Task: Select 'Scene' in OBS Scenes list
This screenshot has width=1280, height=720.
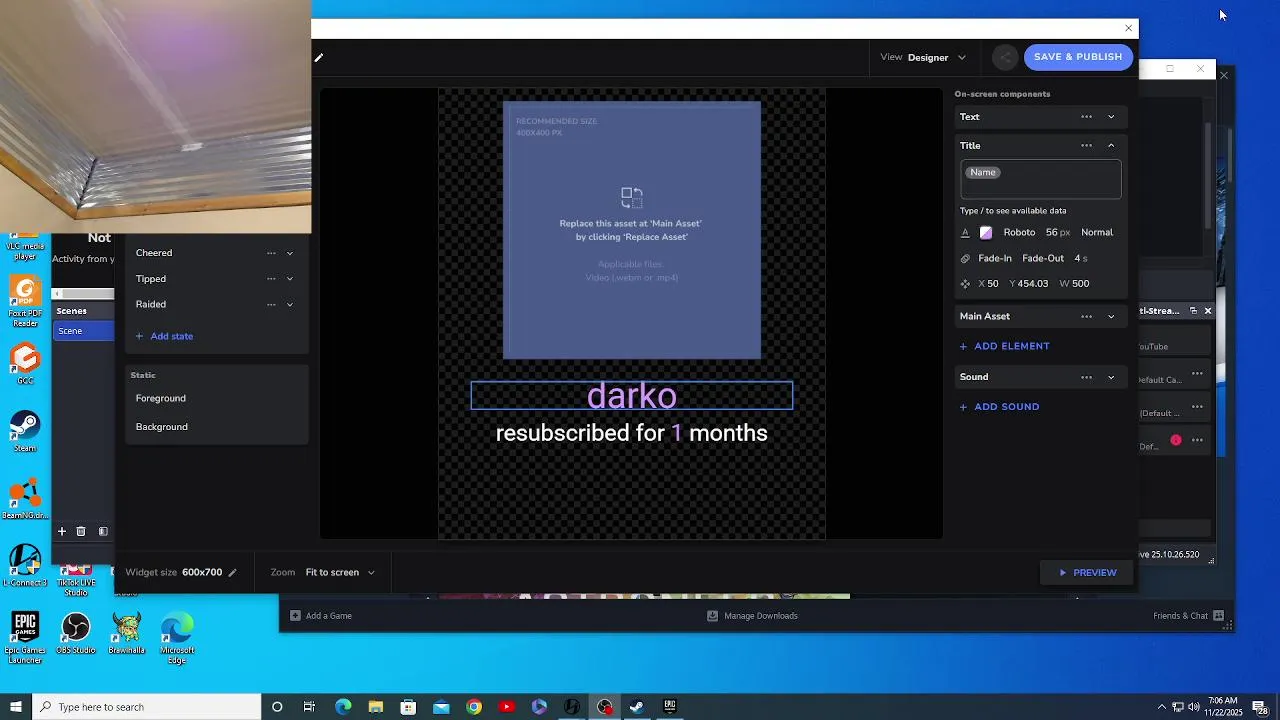Action: click(85, 331)
